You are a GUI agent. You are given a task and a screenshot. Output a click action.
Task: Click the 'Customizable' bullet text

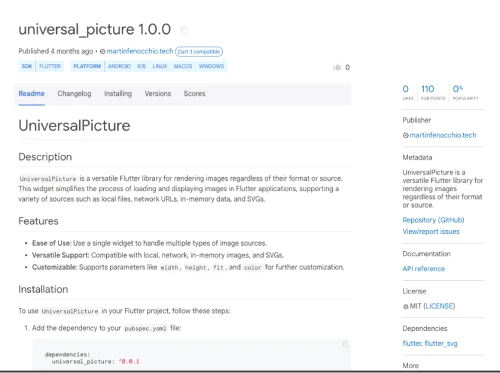coord(188,267)
